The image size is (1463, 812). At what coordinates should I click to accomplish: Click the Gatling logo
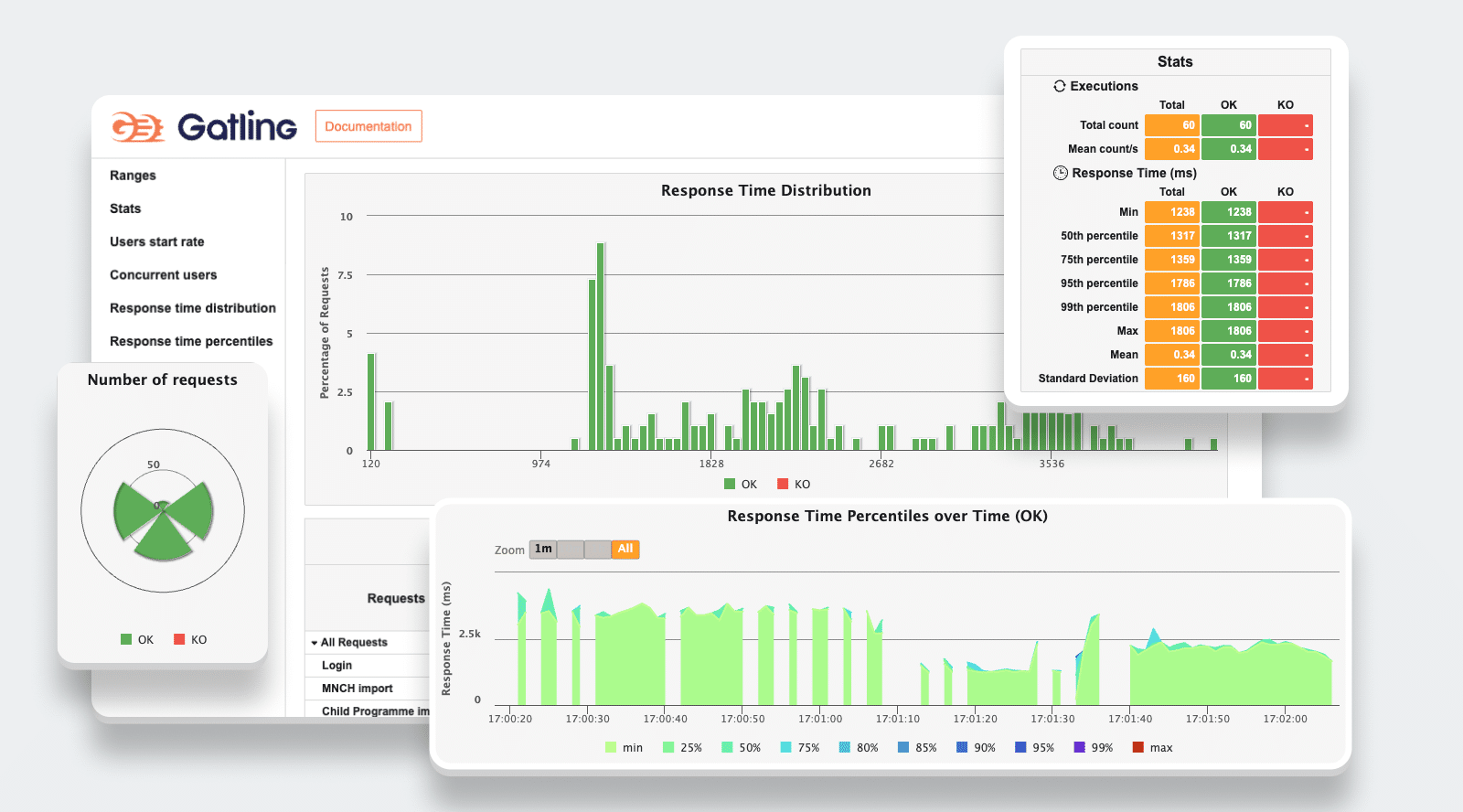[204, 126]
